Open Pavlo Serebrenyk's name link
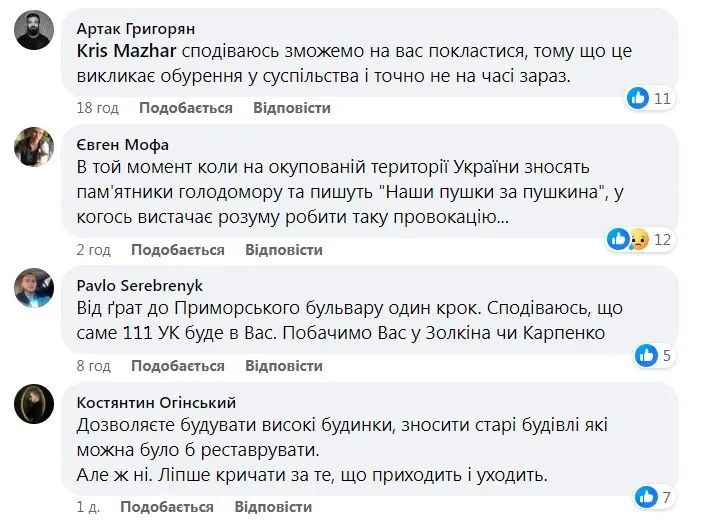Image resolution: width=705 pixels, height=520 pixels. [139, 285]
